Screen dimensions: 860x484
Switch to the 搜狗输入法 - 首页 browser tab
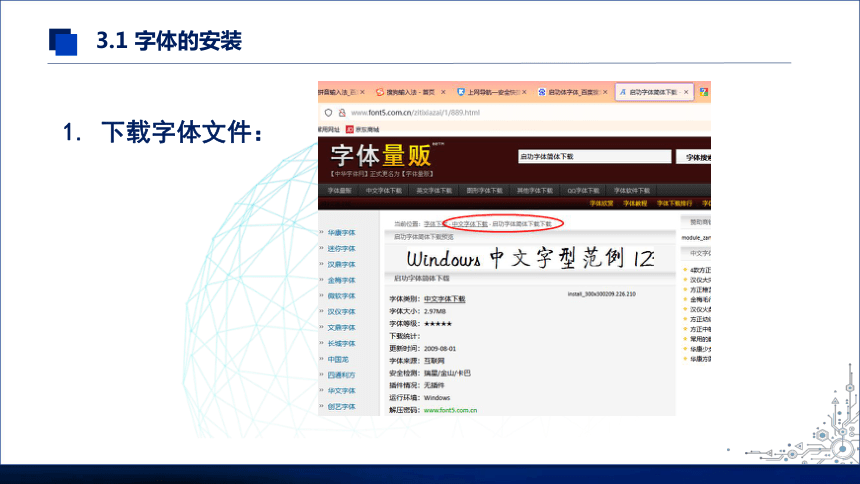[410, 92]
